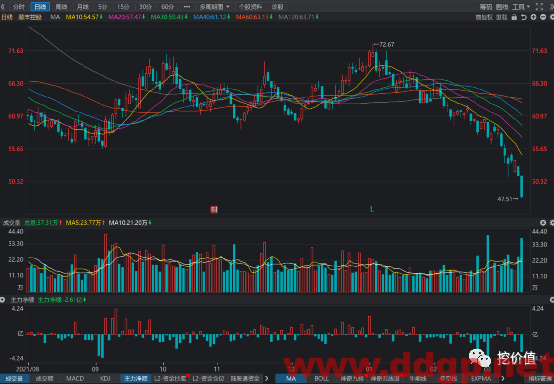Close the main-force net inflow panel
The height and width of the screenshot is (384, 554).
point(2,300)
